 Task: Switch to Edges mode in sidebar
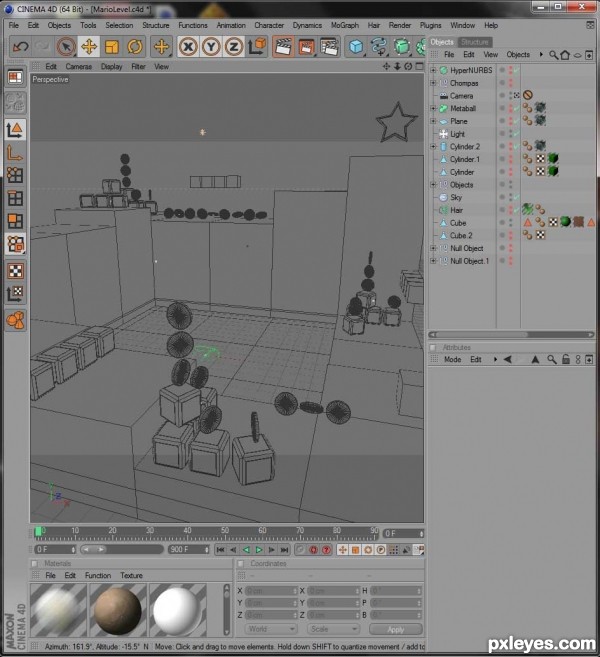tap(15, 198)
